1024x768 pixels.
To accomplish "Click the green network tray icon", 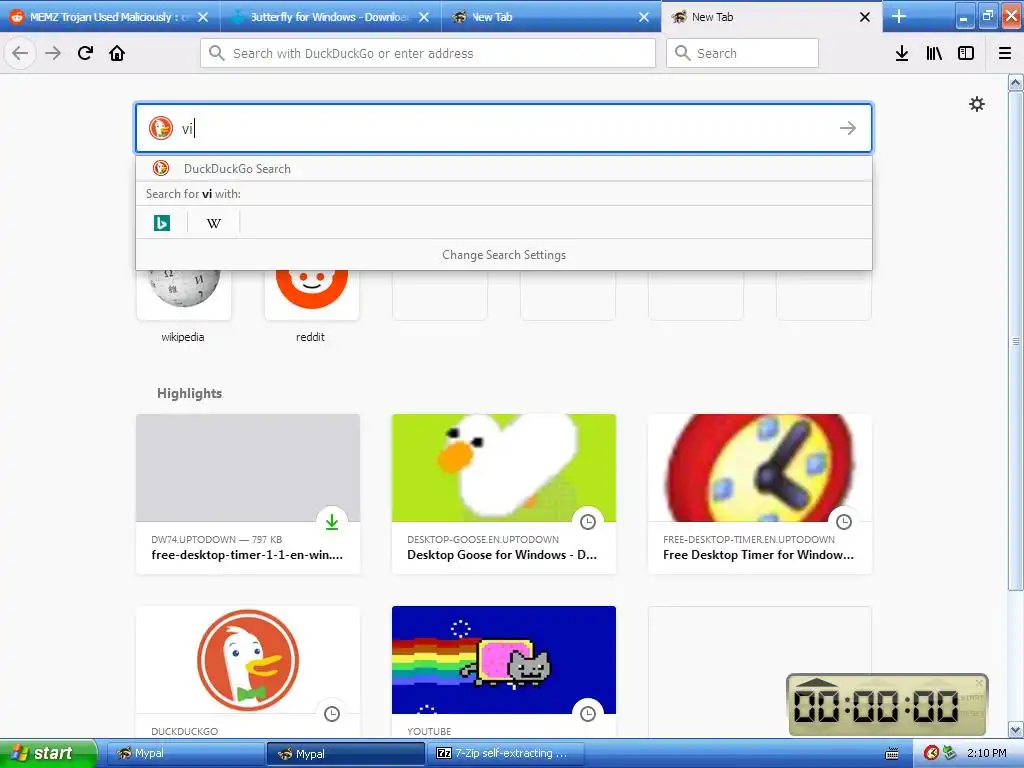I will pyautogui.click(x=949, y=753).
